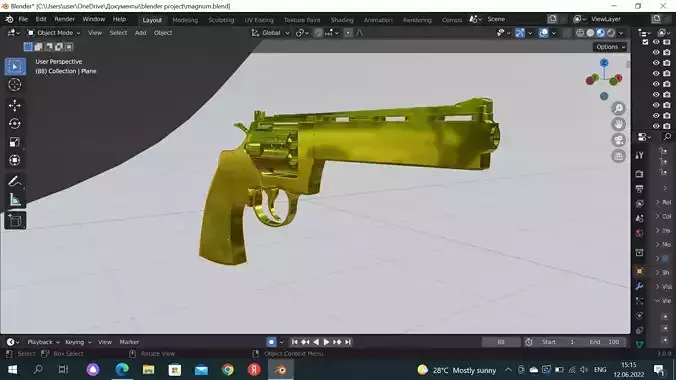Open the Playback dropdown

(44, 342)
